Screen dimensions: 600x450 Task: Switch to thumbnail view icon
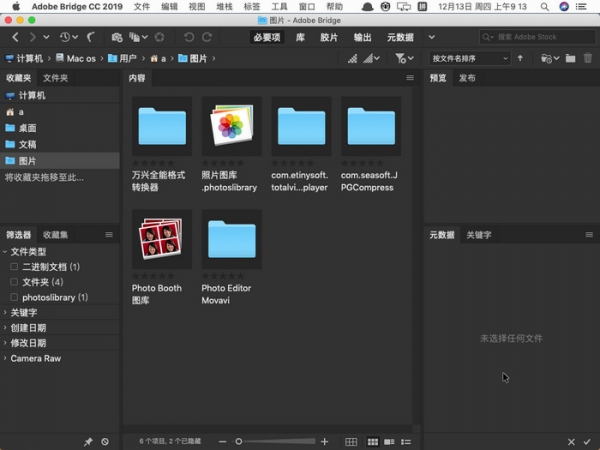tap(373, 442)
